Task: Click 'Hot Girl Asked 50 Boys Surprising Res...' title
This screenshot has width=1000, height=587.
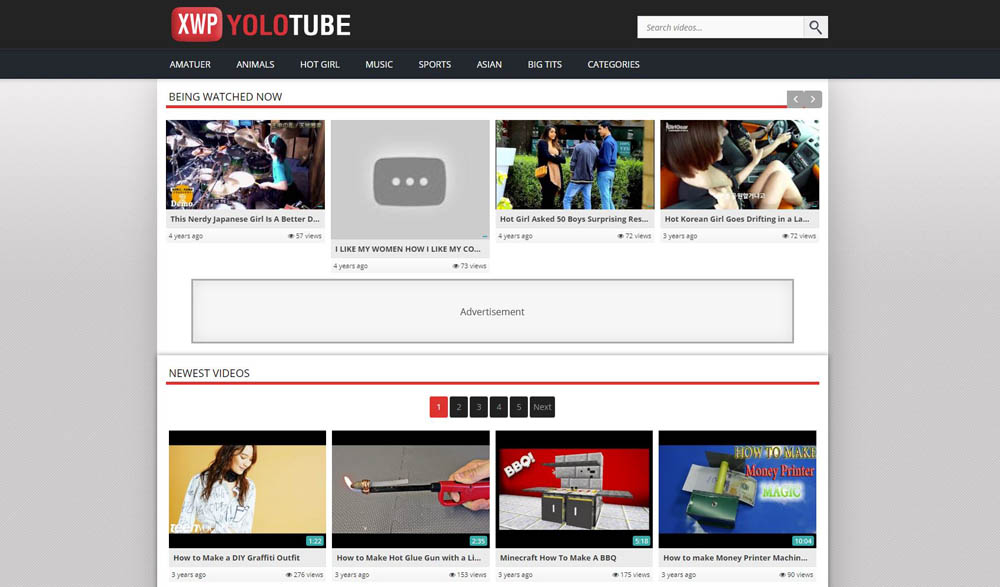Action: [574, 219]
